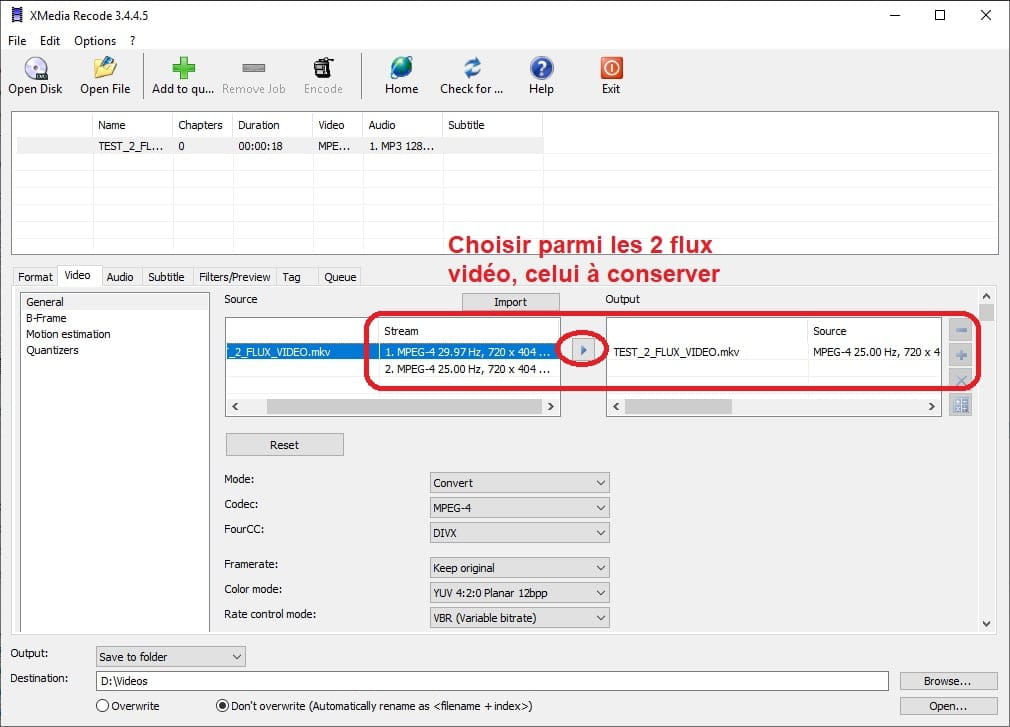Click the Open... button
Viewport: 1010px width, 727px height.
[x=948, y=706]
